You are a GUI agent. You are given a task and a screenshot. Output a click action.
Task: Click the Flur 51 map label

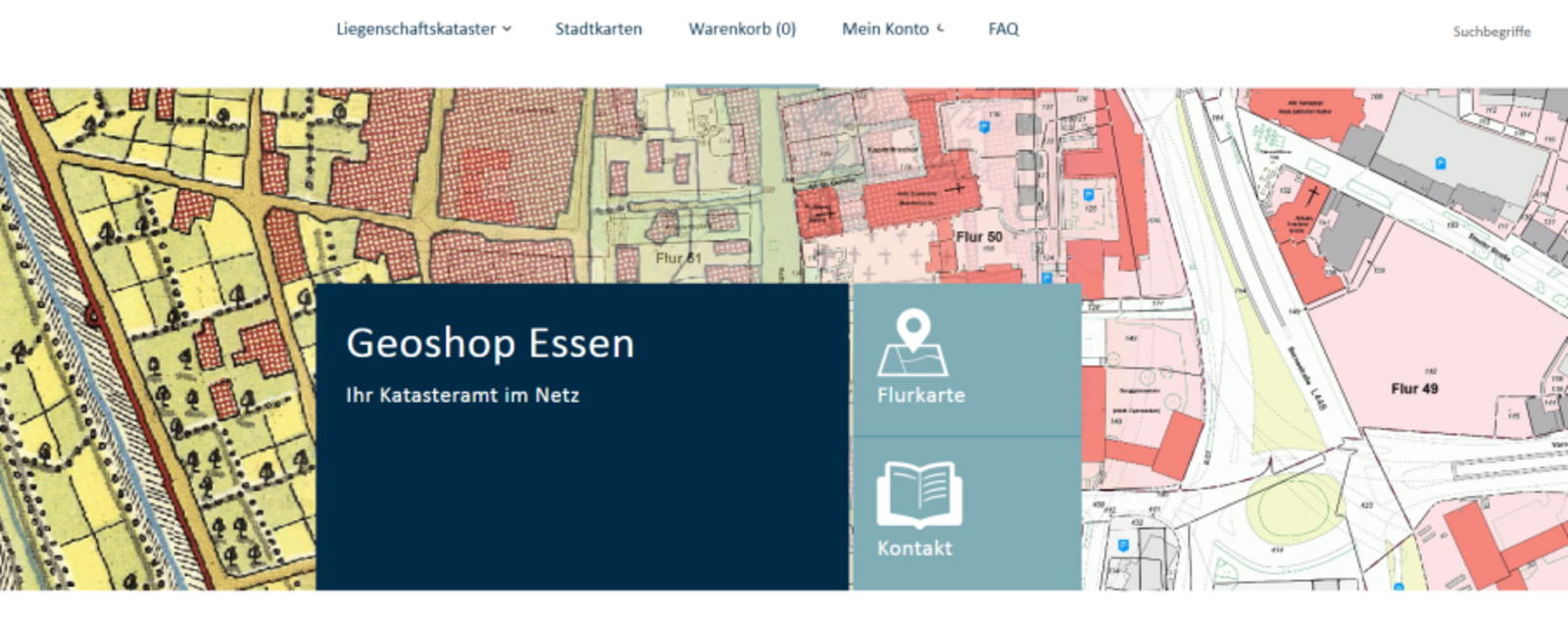(678, 259)
